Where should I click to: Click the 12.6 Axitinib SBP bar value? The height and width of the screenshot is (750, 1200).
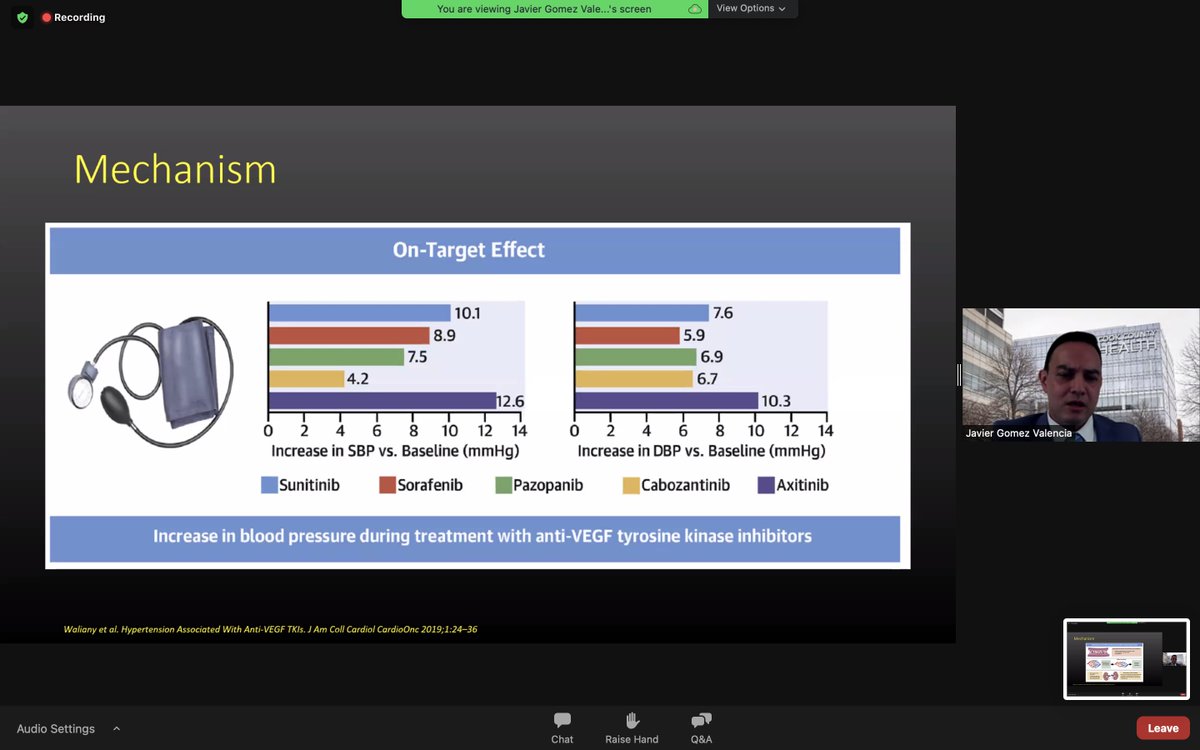pyautogui.click(x=511, y=402)
